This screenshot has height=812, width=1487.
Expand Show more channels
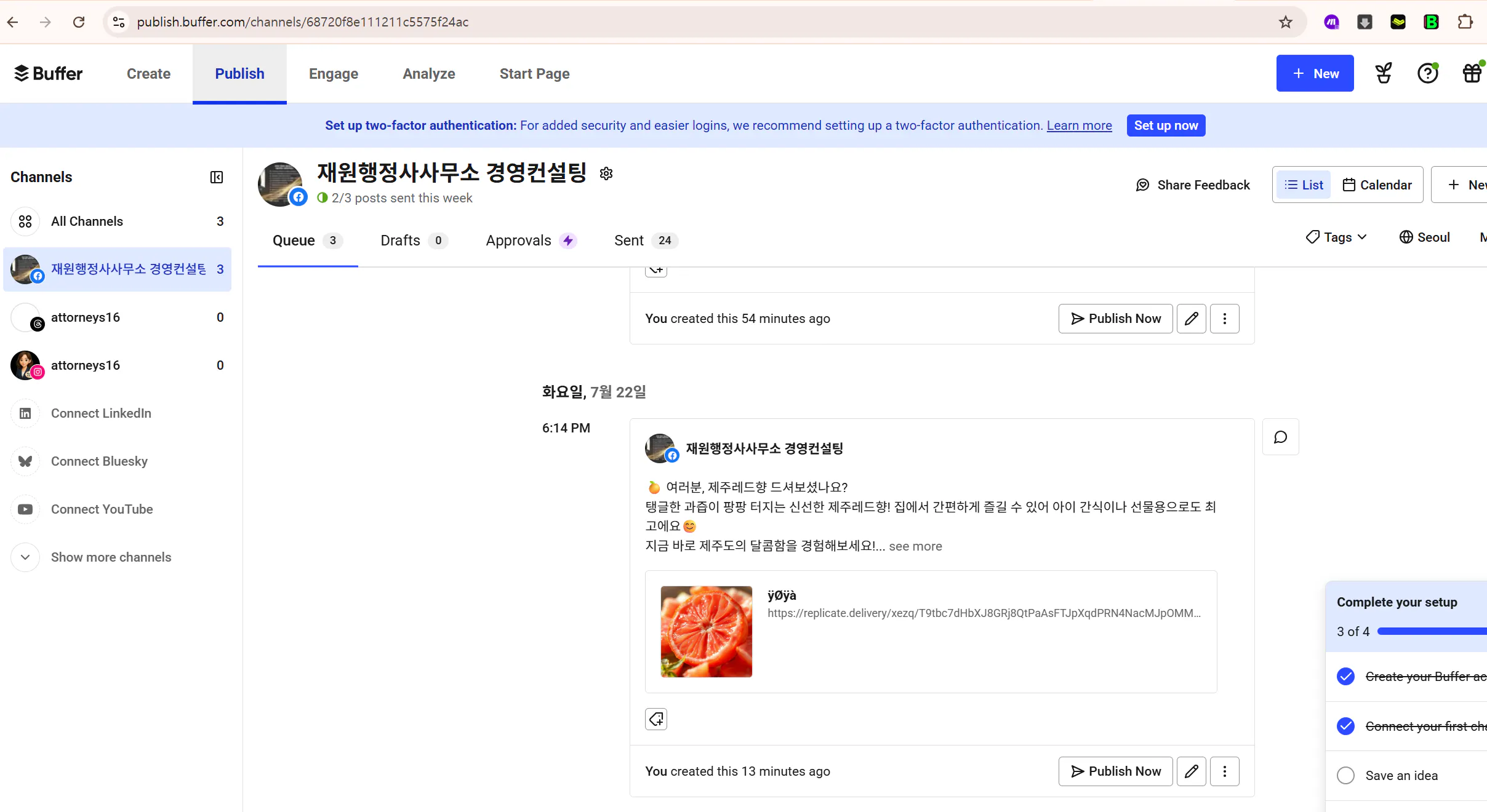click(x=117, y=557)
